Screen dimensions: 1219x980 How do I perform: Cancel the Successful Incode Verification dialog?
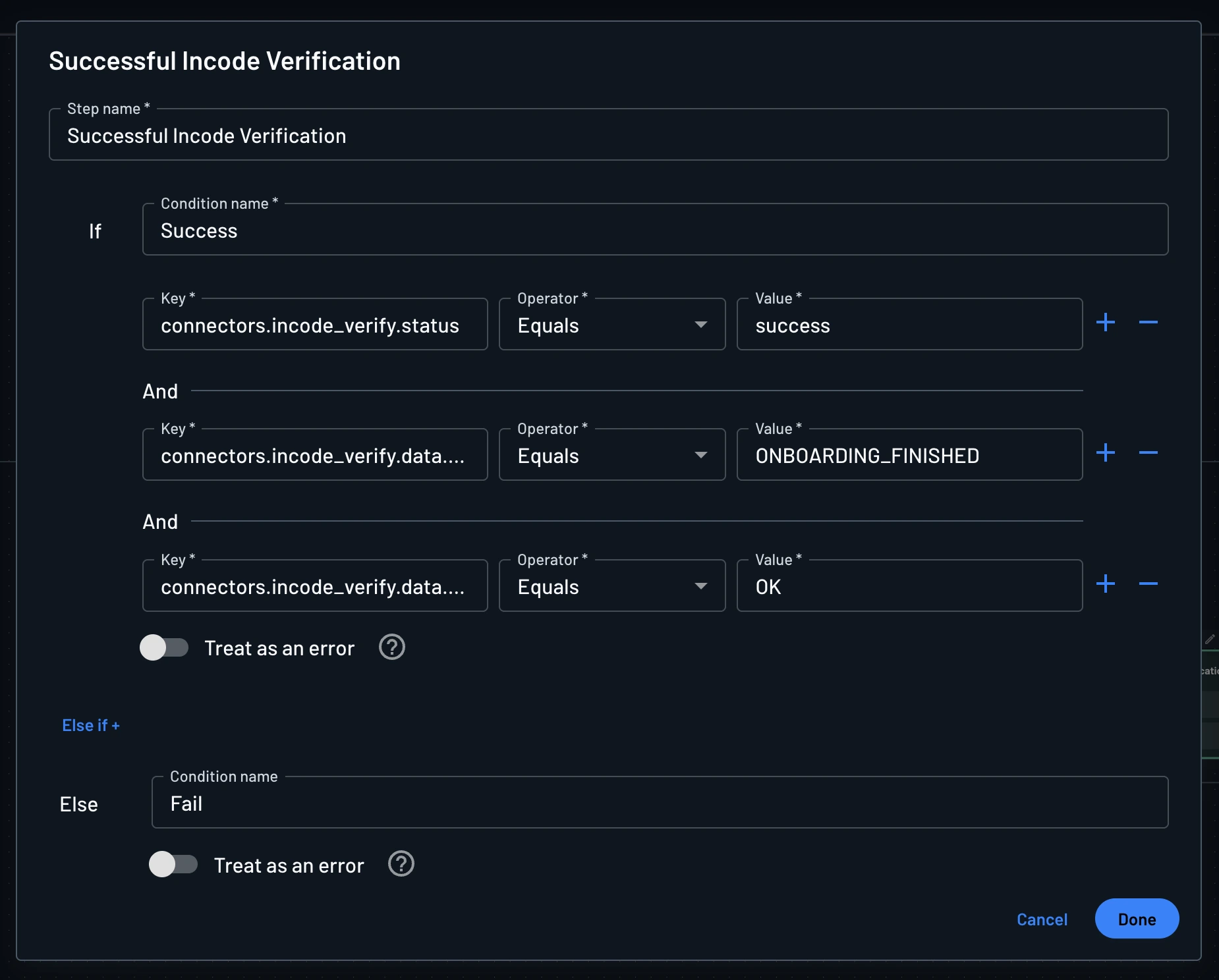(1041, 919)
